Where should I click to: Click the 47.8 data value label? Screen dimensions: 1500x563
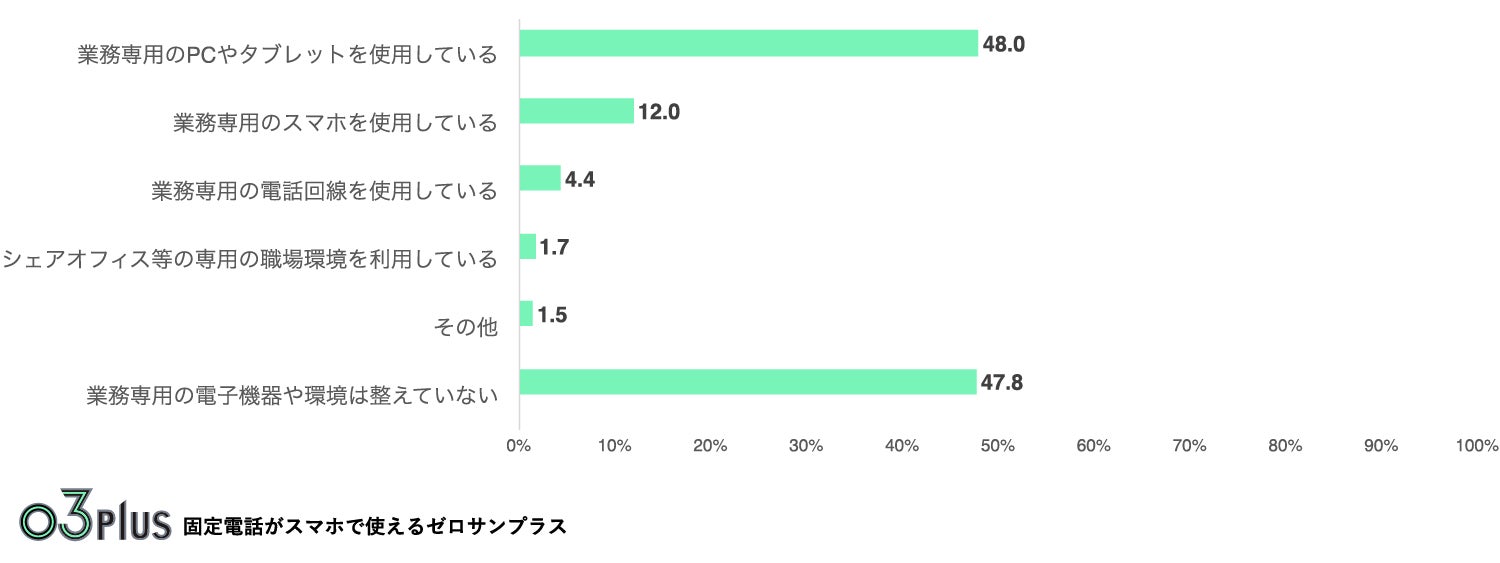coord(1001,383)
